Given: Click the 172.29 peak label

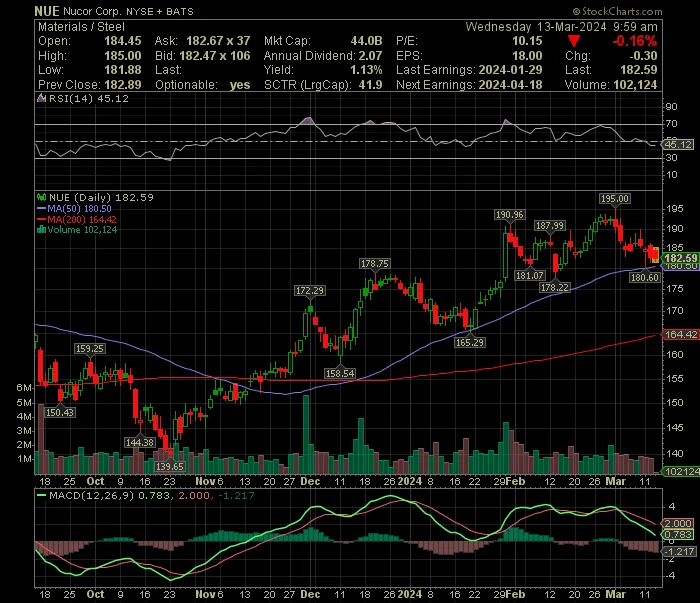Looking at the screenshot, I should [x=310, y=291].
